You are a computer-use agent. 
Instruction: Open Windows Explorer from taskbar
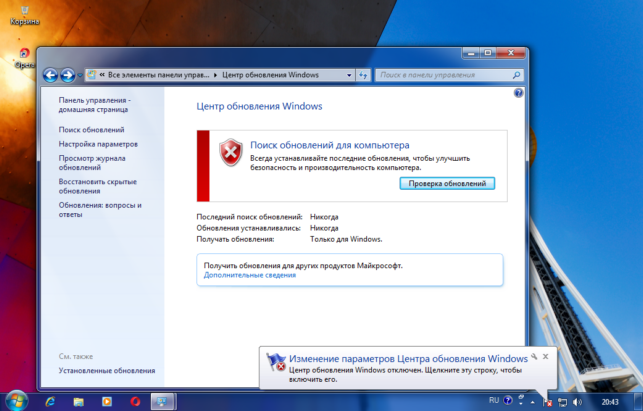(x=78, y=402)
